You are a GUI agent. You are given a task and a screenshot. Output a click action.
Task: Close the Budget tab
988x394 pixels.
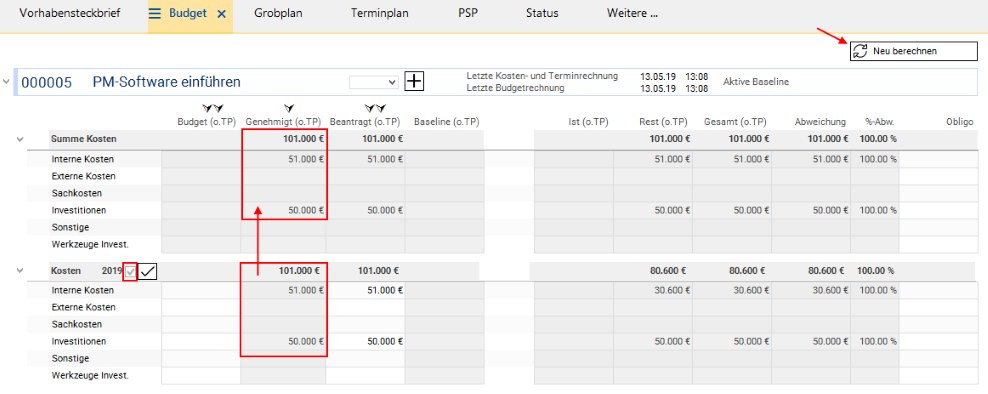(x=221, y=14)
